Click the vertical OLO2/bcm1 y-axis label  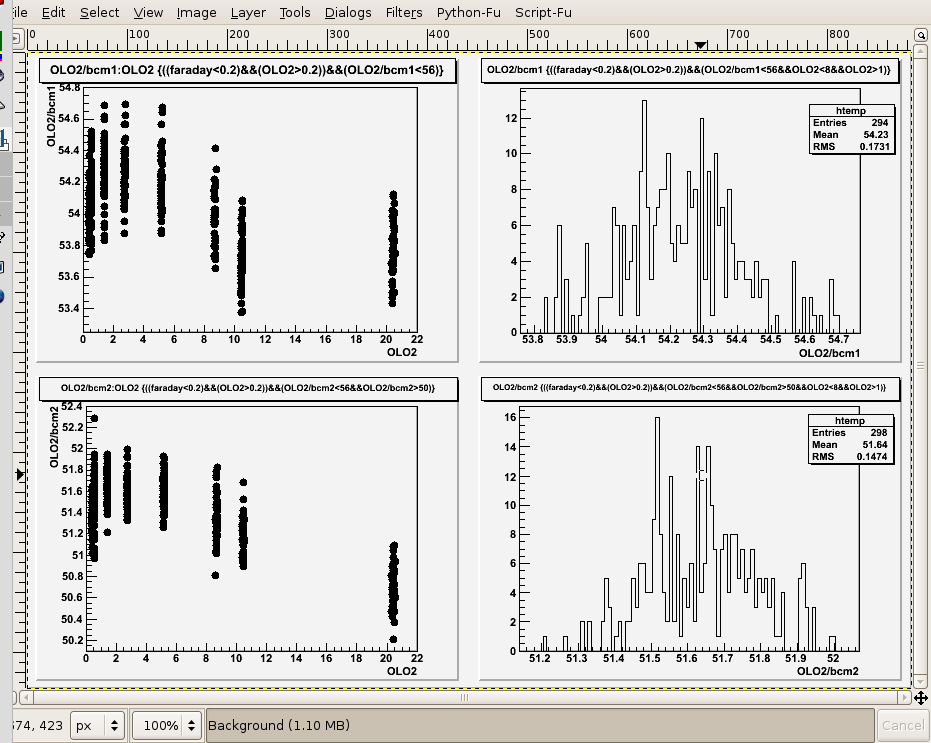click(51, 116)
